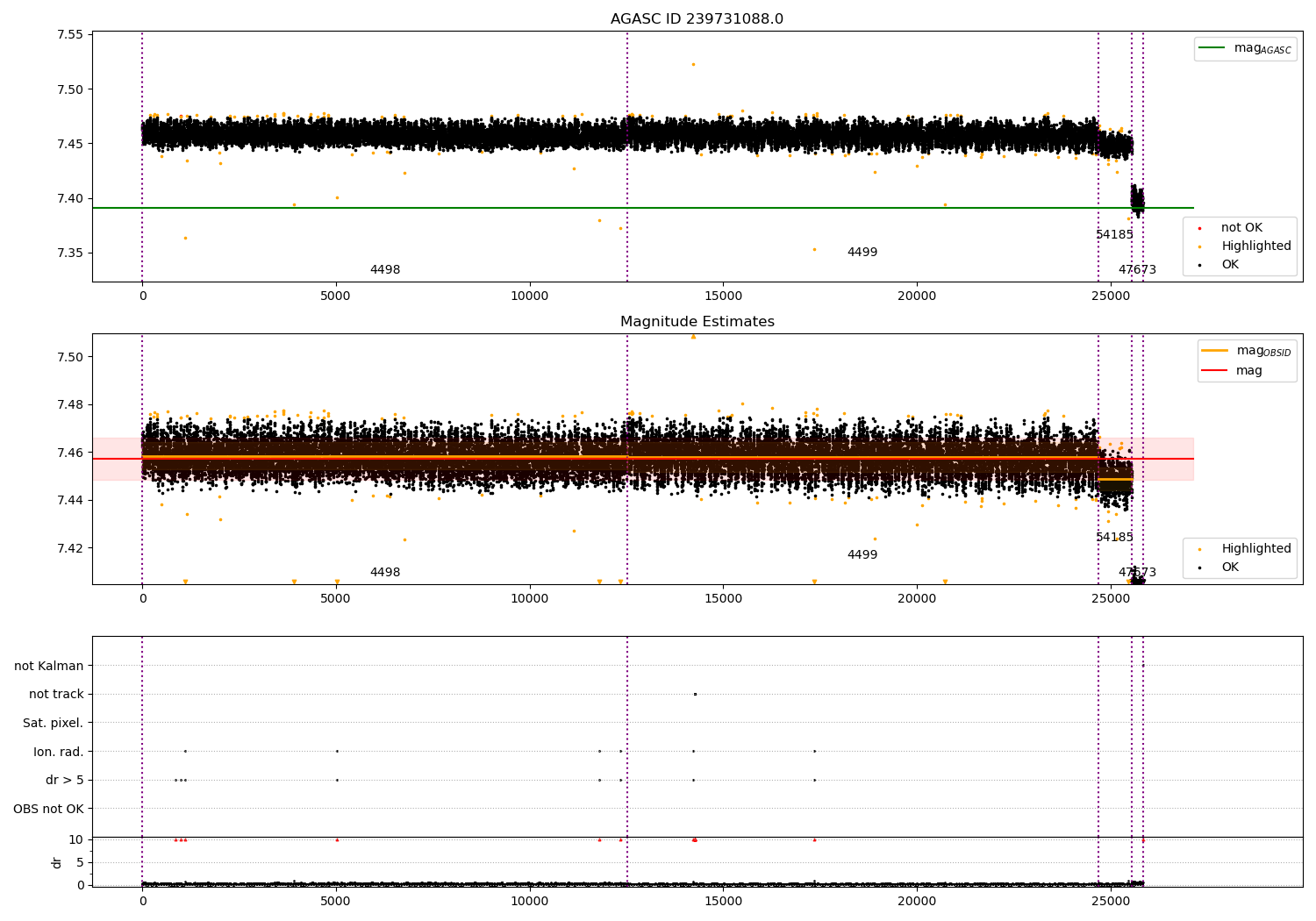Click the 7.48 y-axis tick label

pyautogui.click(x=69, y=405)
